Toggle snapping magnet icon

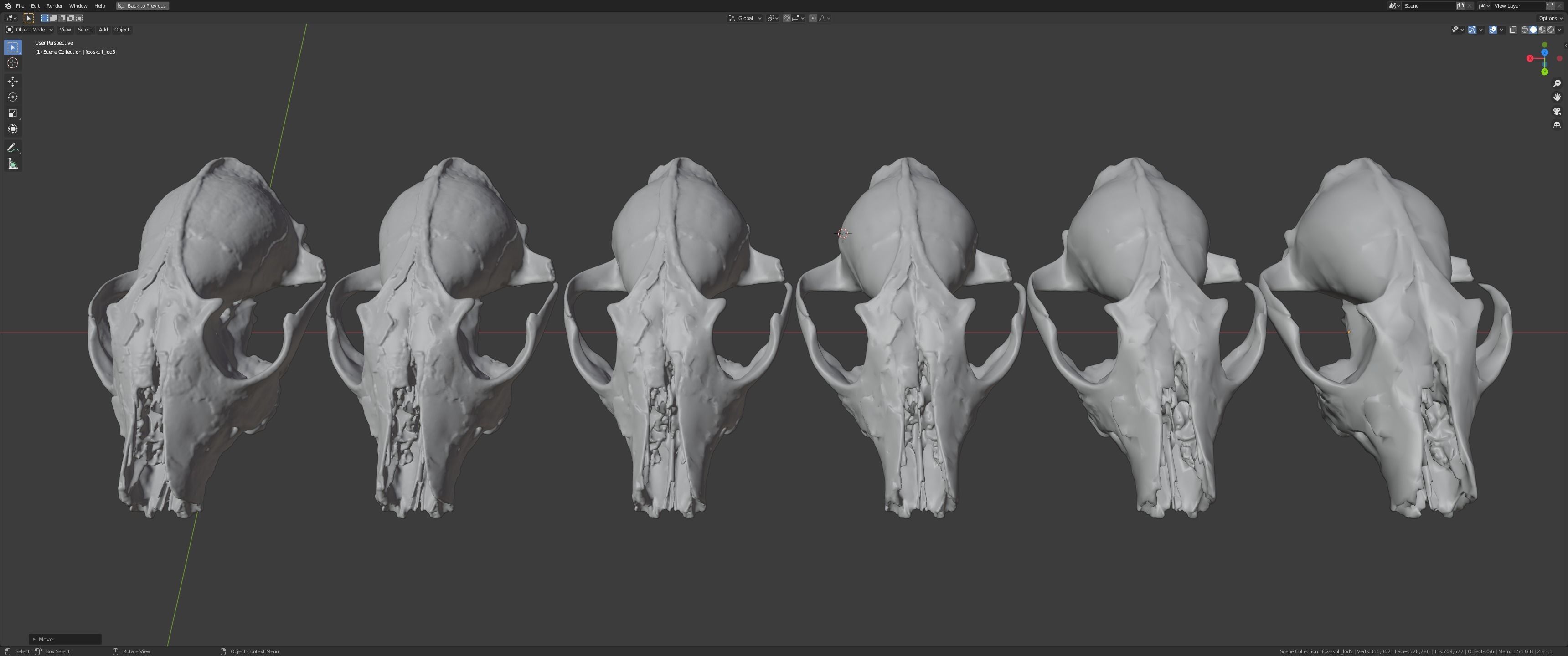[x=787, y=18]
